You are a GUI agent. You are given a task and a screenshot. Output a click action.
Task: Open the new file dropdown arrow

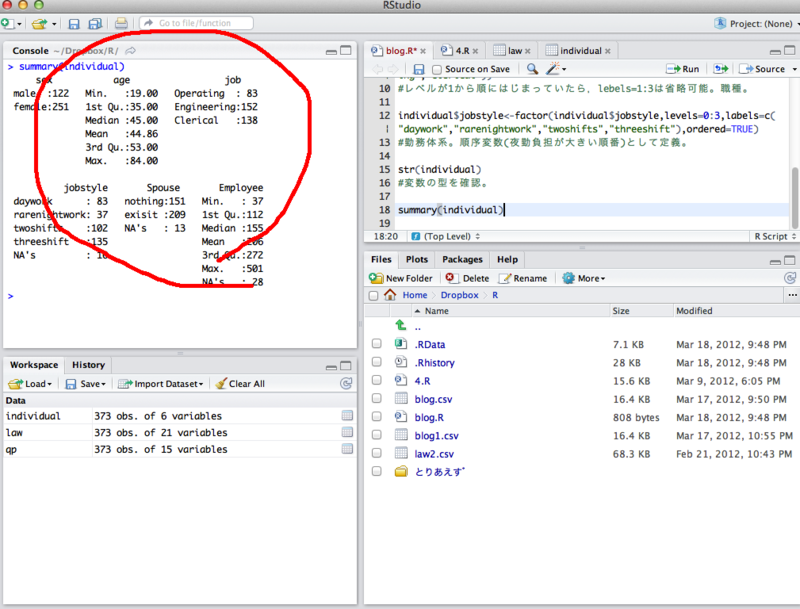click(x=19, y=24)
